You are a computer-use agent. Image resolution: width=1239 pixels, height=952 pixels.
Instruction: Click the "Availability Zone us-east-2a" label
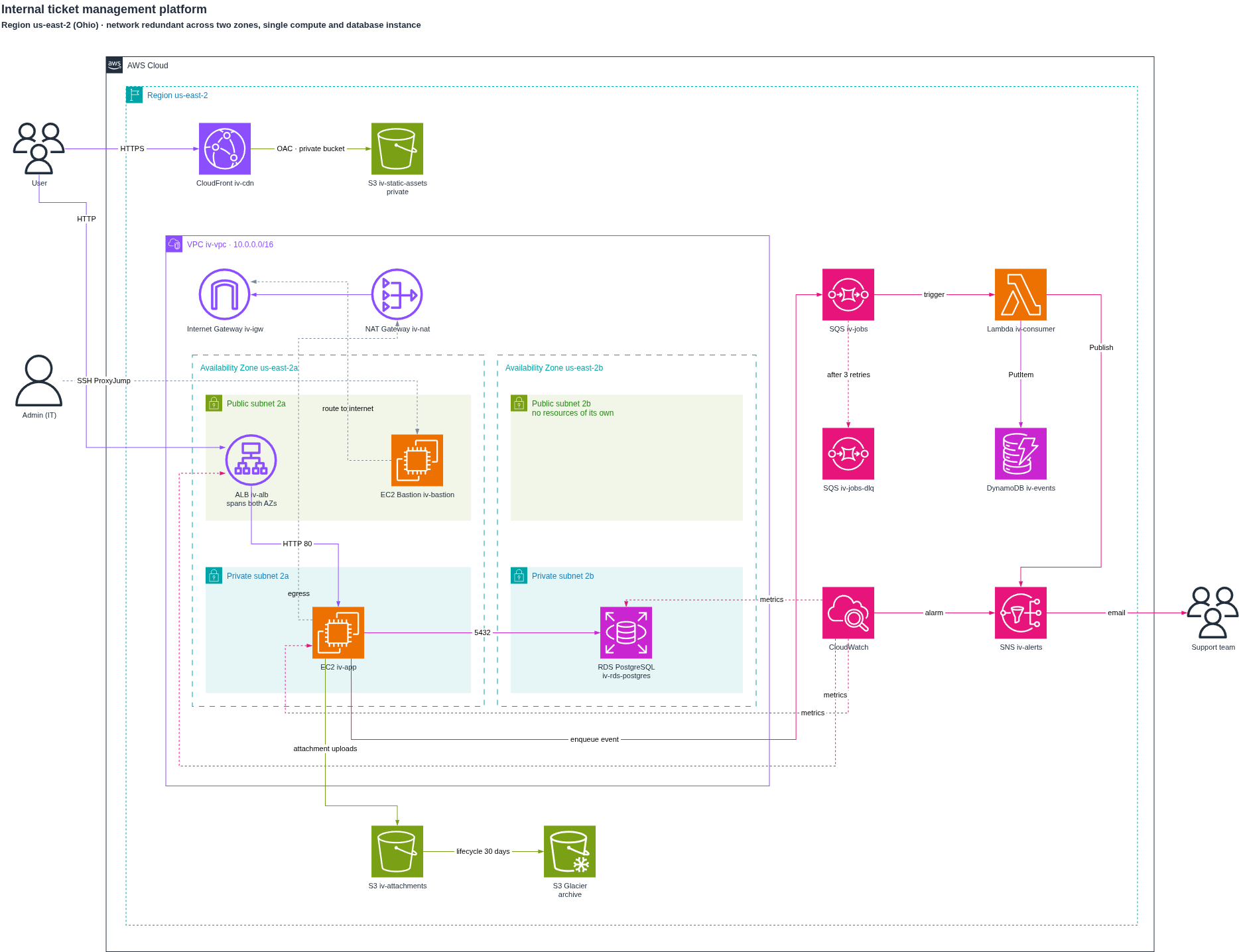(x=249, y=368)
